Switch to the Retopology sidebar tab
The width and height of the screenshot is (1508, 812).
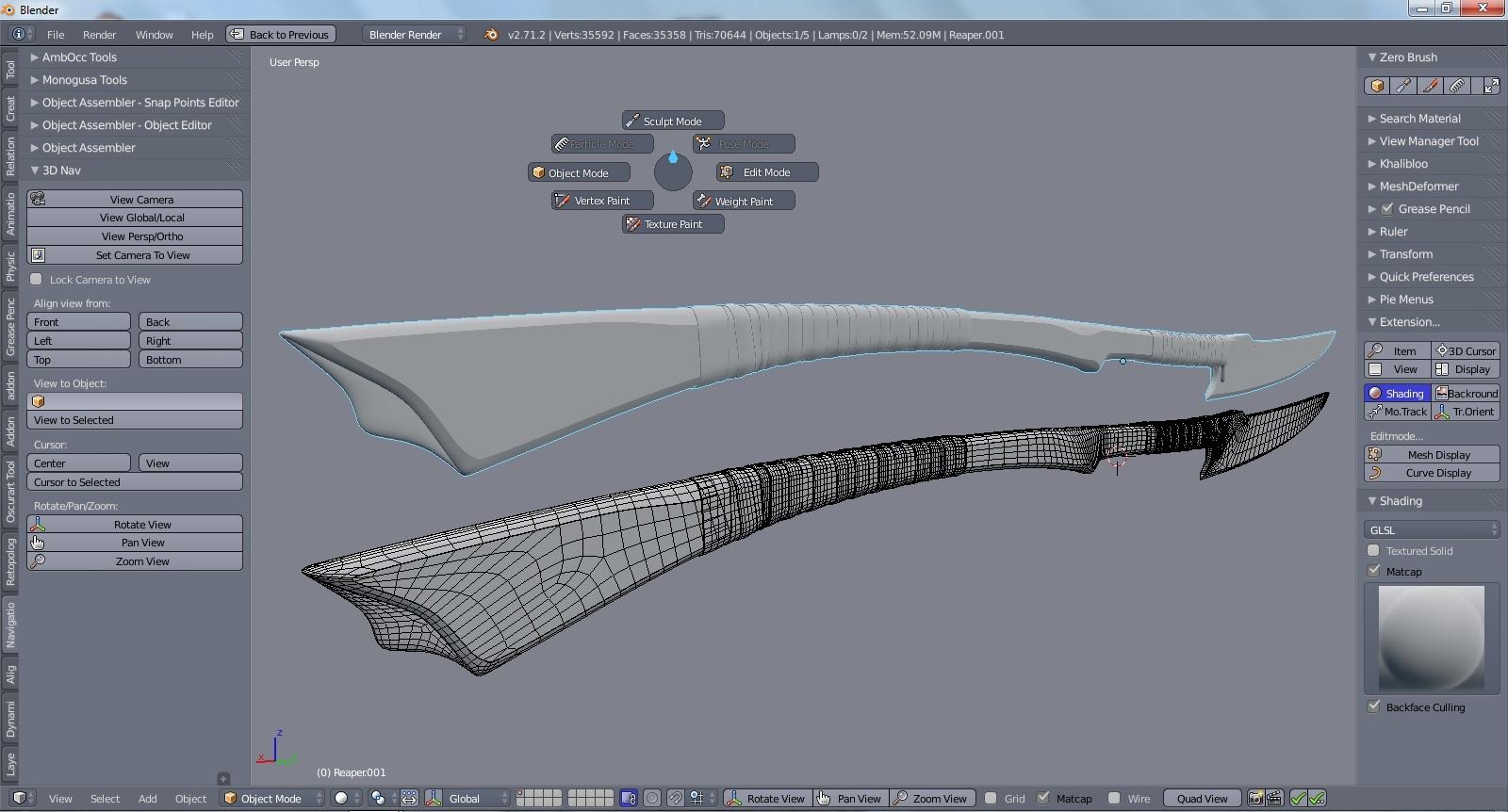10,561
